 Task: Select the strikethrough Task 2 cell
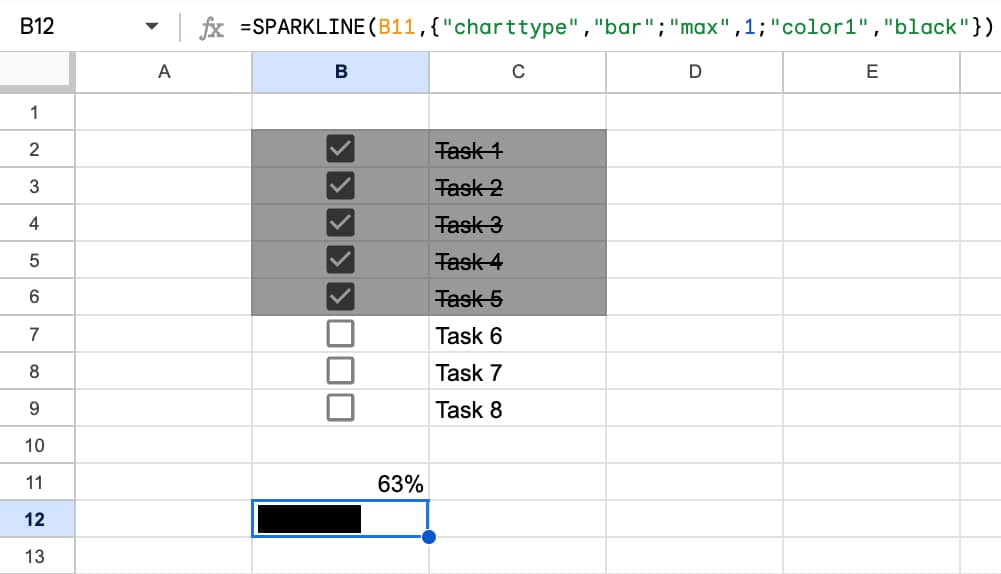pyautogui.click(x=517, y=187)
